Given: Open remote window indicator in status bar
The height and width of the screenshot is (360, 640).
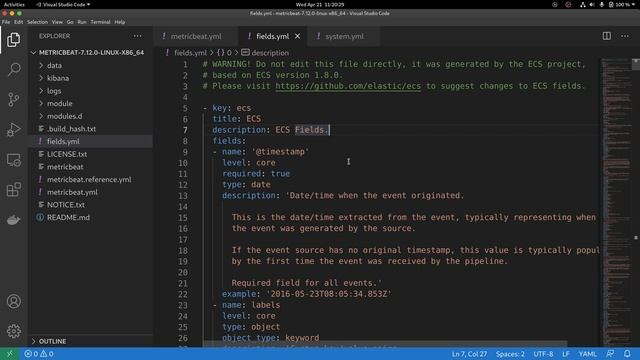Looking at the screenshot, I should 9,354.
